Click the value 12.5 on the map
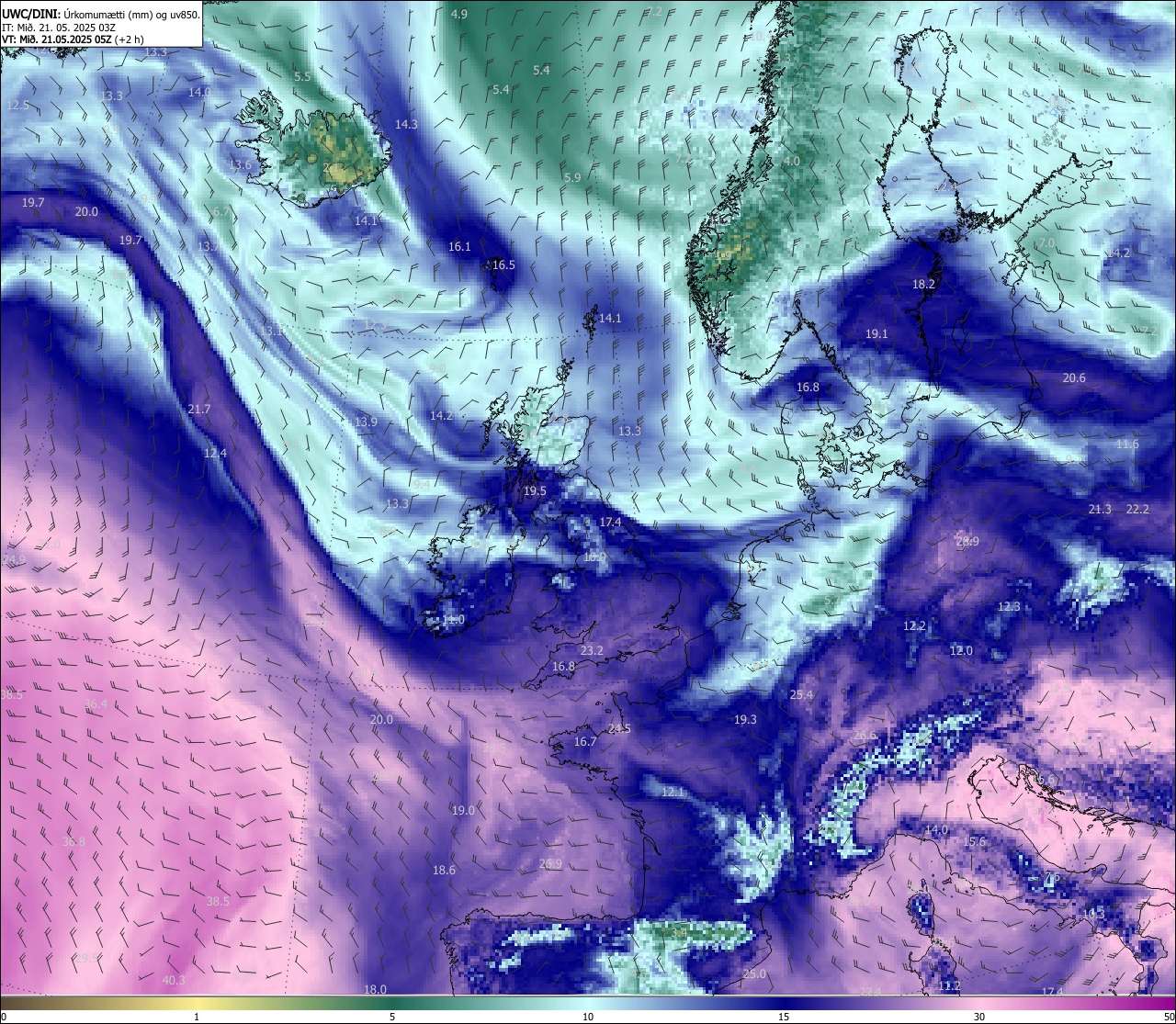 tap(17, 106)
